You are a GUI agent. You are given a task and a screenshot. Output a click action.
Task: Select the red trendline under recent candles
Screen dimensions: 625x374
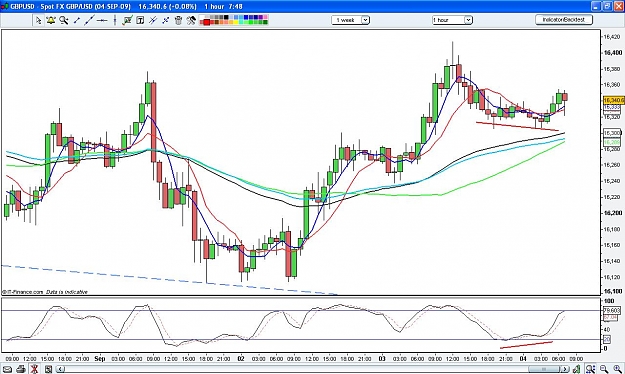[517, 126]
